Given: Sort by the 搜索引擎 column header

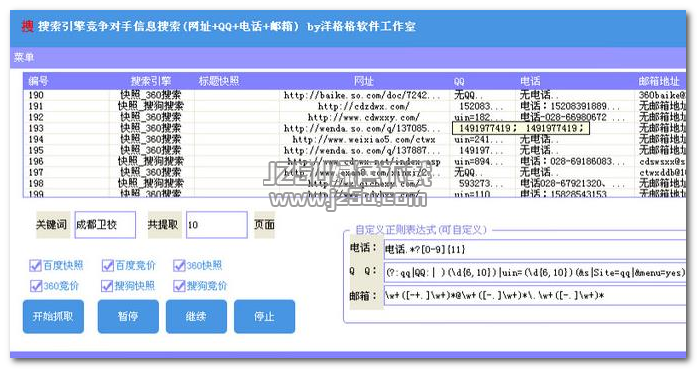Looking at the screenshot, I should [x=151, y=81].
